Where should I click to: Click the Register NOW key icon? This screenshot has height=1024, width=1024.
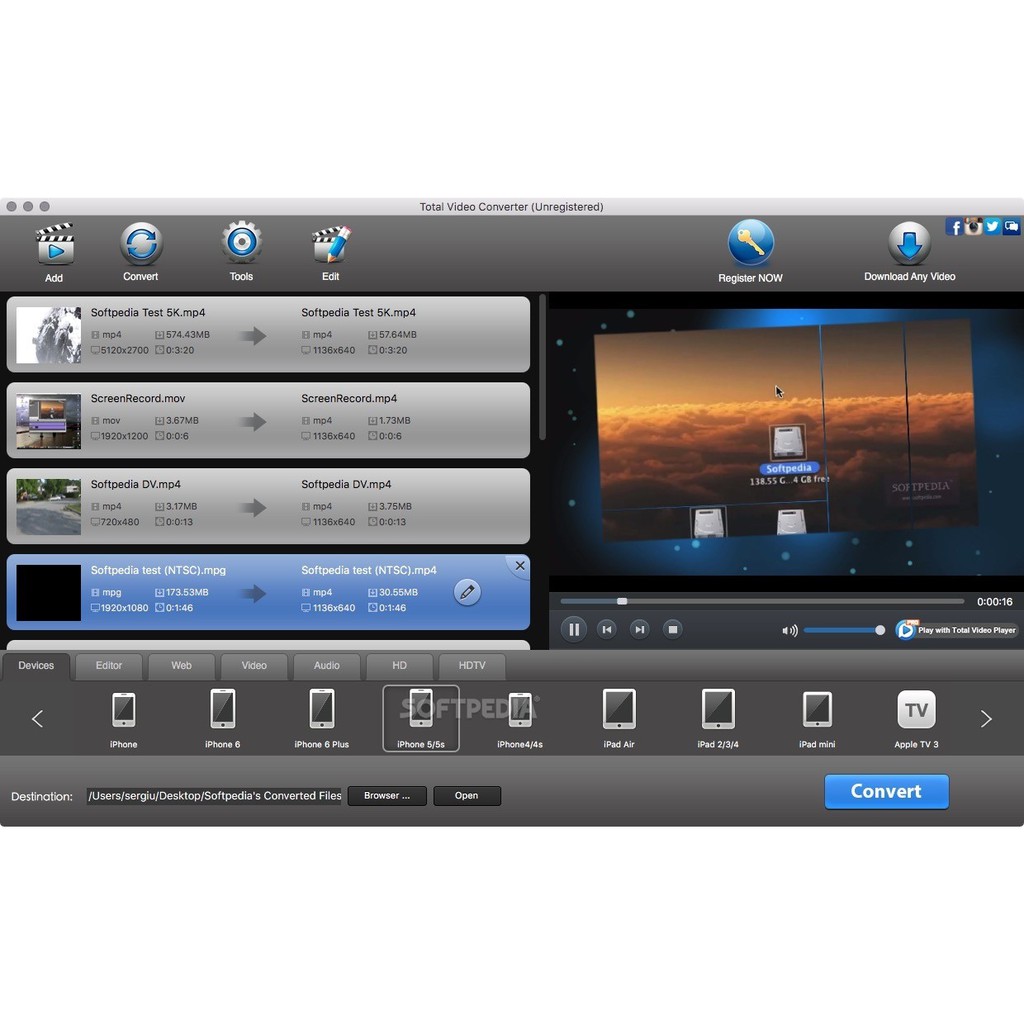751,243
